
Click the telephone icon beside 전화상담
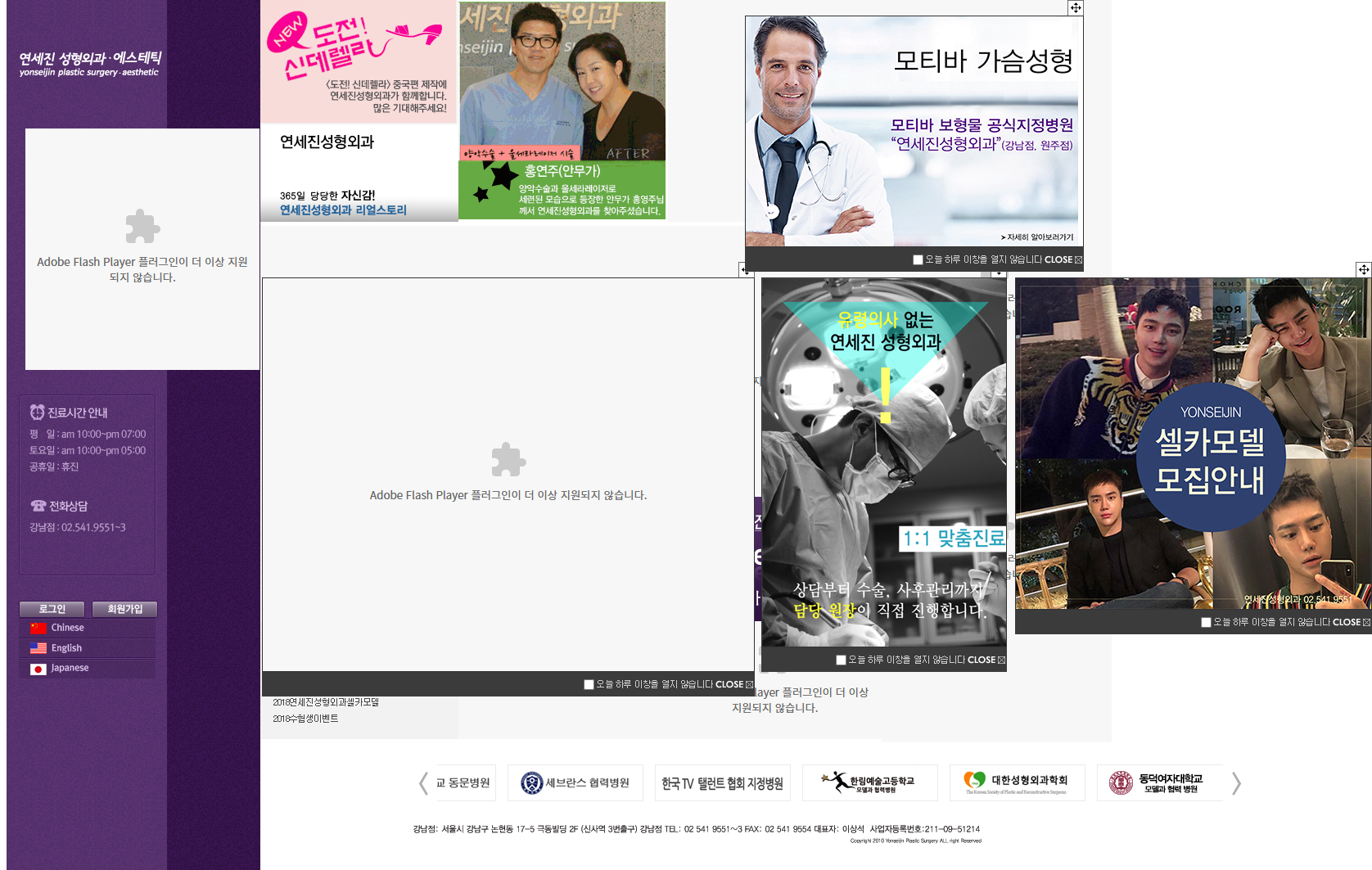[38, 506]
